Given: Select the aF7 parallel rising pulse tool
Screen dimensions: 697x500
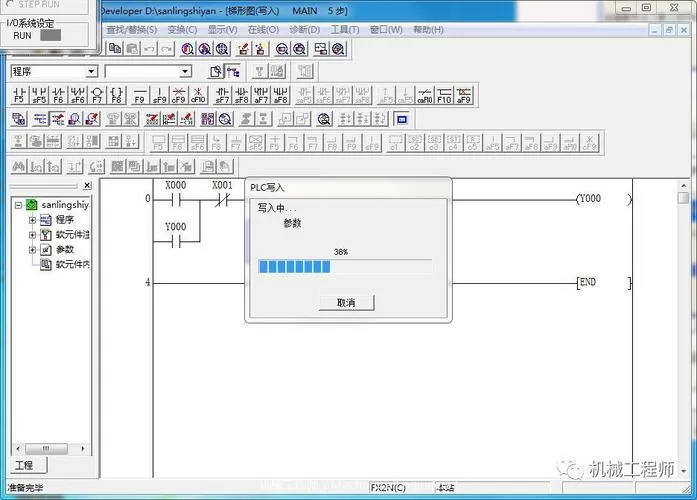Looking at the screenshot, I should [x=261, y=95].
